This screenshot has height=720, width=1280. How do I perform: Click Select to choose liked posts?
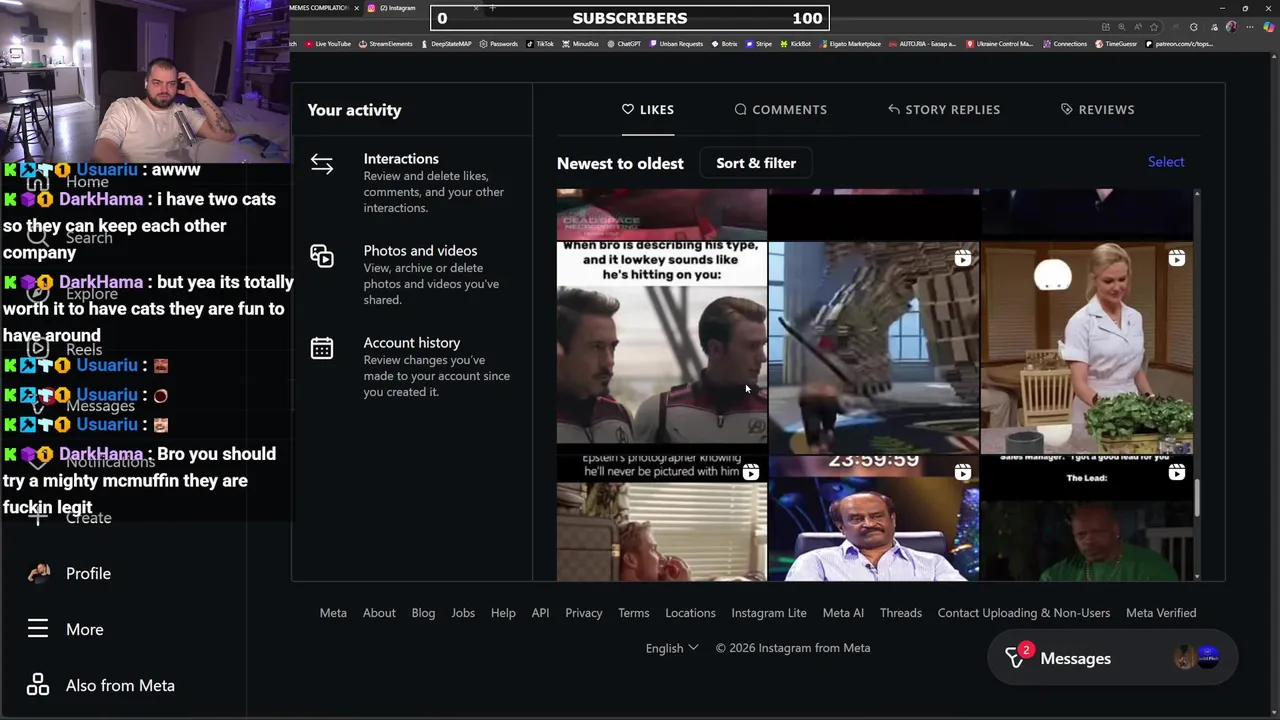(x=1166, y=162)
